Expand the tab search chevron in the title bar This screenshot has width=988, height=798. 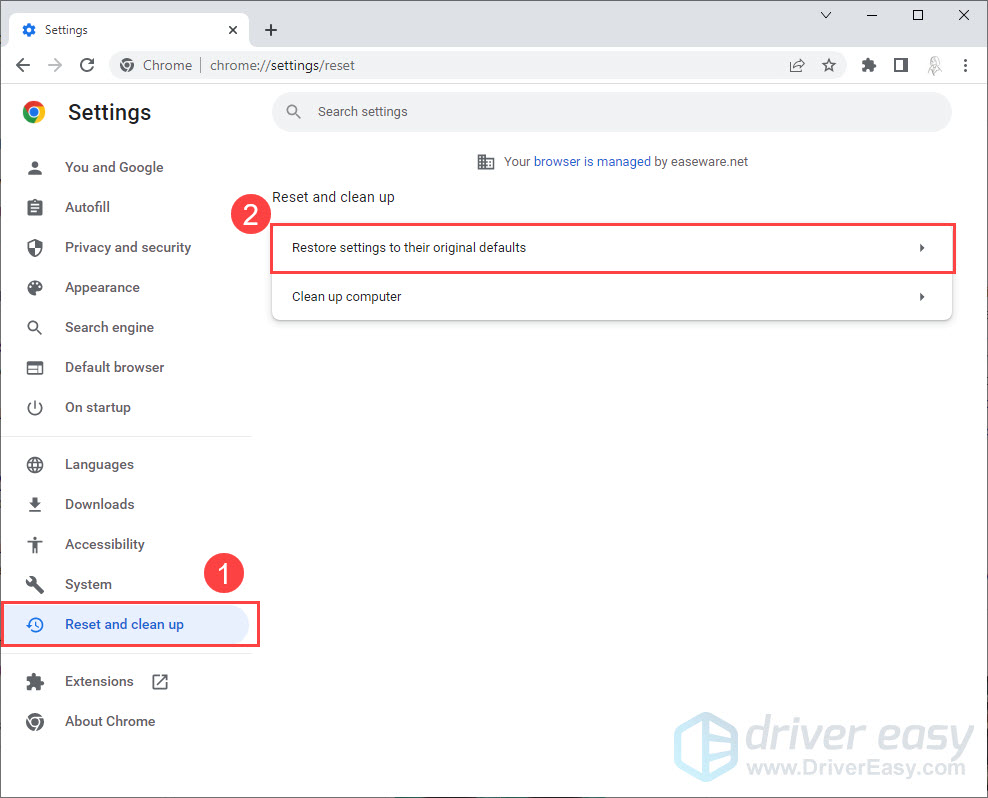tap(826, 15)
